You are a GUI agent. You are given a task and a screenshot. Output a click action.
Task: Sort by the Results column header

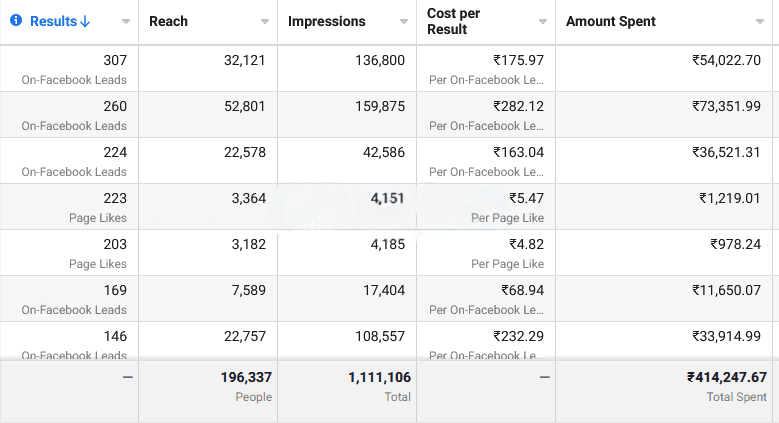(55, 21)
